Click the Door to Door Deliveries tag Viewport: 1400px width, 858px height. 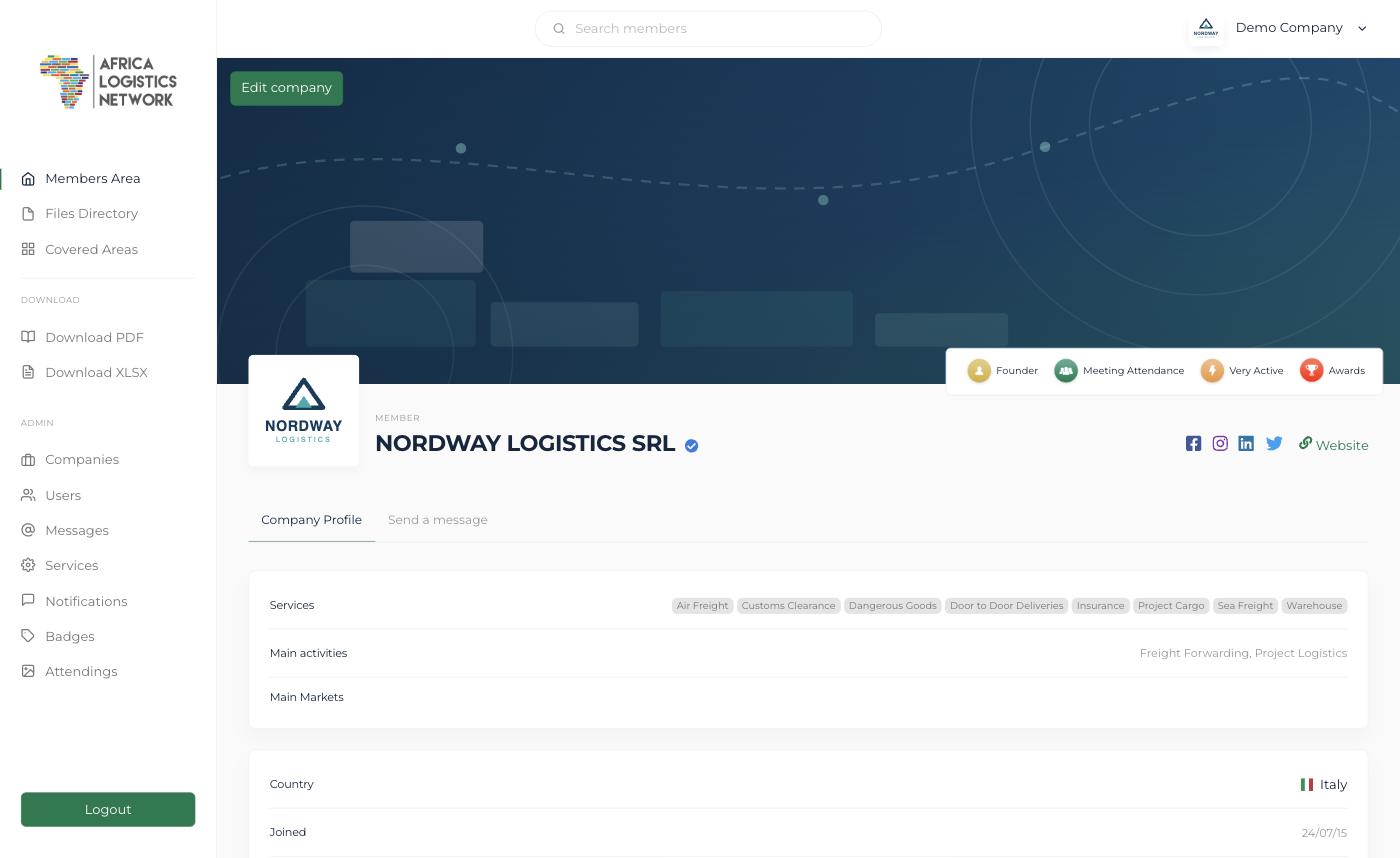pos(1006,606)
